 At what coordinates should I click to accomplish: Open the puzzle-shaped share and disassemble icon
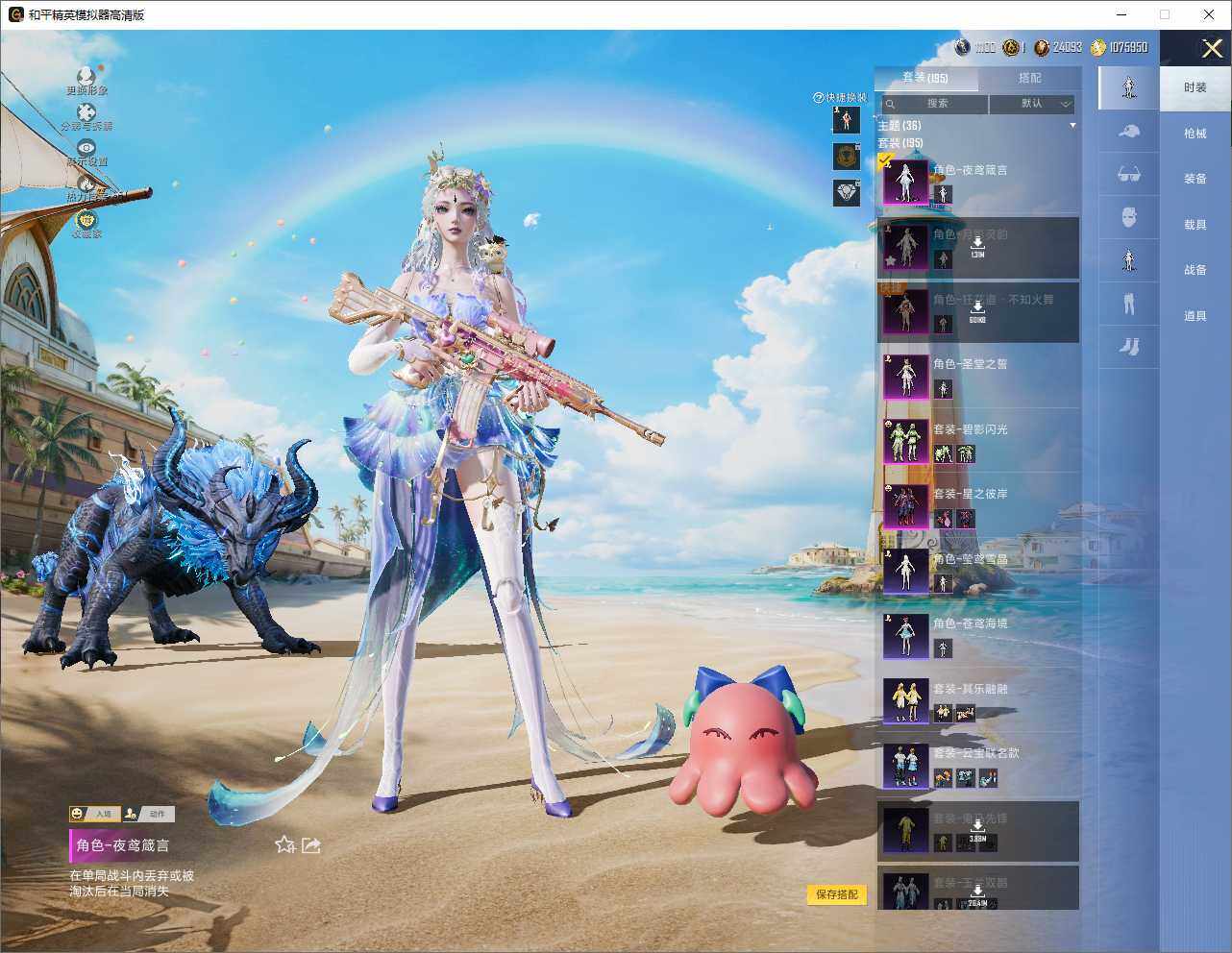pyautogui.click(x=86, y=111)
